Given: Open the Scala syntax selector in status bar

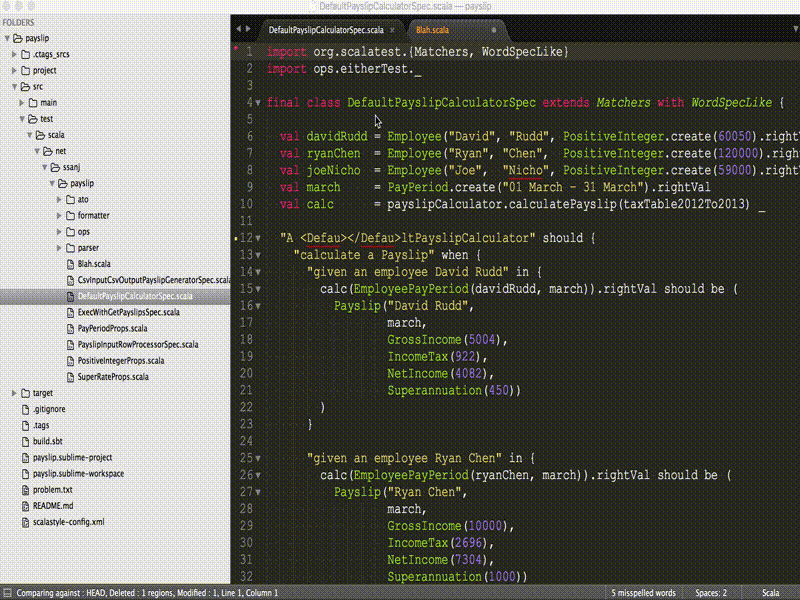Looking at the screenshot, I should coord(771,591).
